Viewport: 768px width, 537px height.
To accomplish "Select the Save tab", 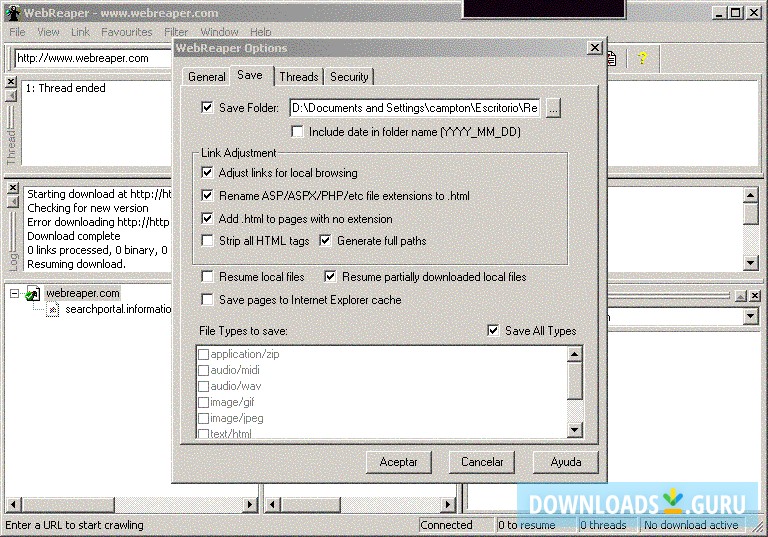I will click(250, 75).
